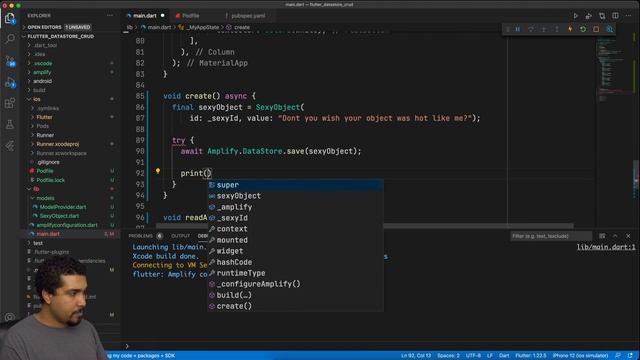Open the Explorer view in the activity bar

coord(10,18)
